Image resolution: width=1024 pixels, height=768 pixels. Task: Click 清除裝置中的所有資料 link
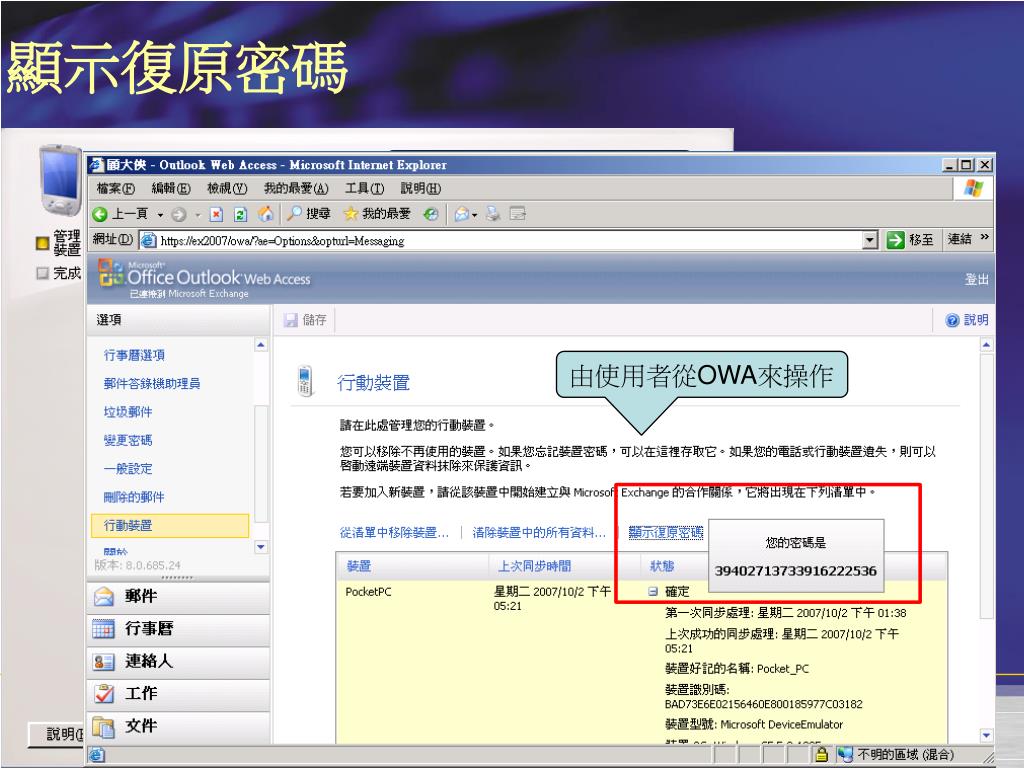(539, 532)
